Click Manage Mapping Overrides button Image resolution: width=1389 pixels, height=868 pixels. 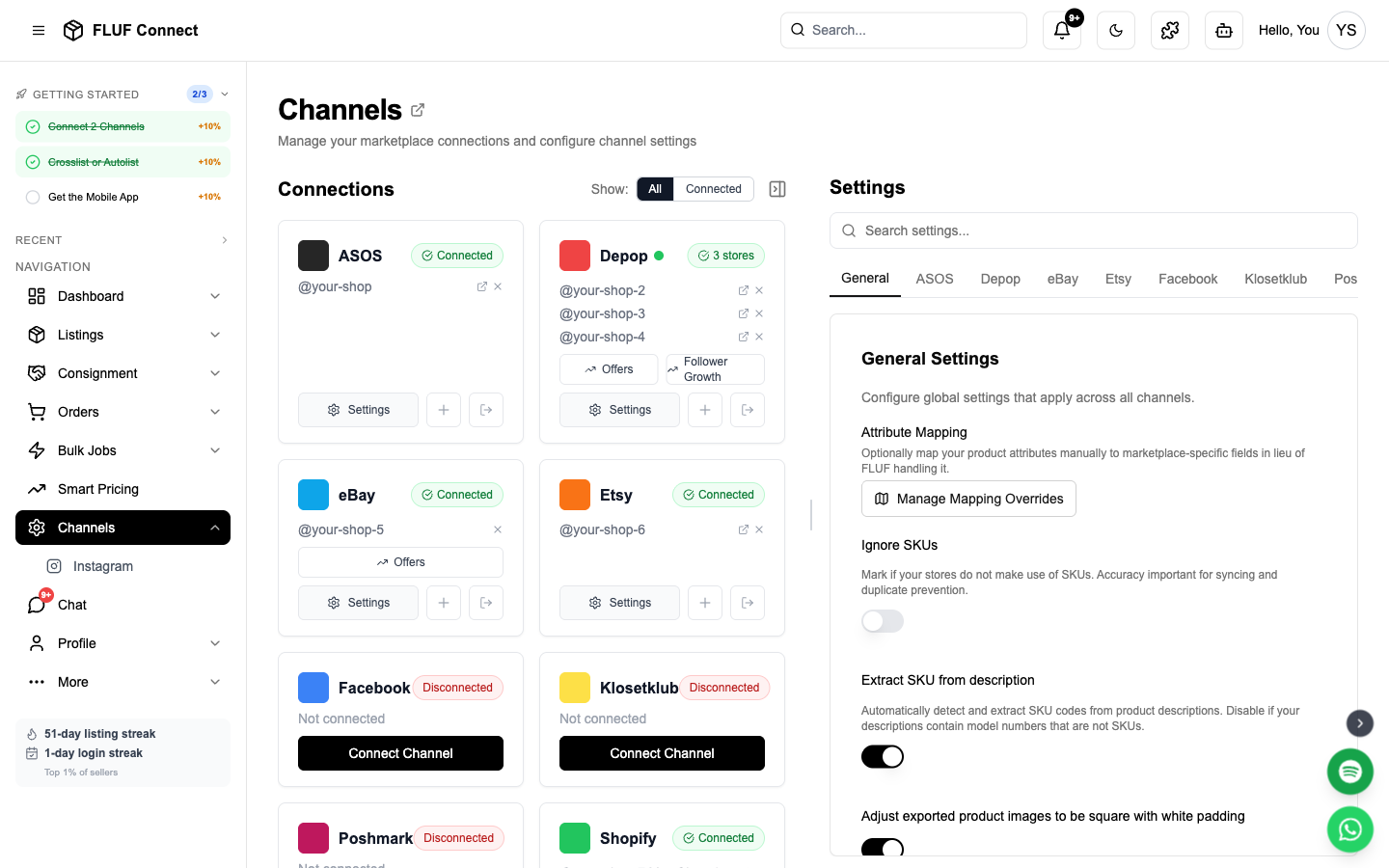pyautogui.click(x=968, y=499)
